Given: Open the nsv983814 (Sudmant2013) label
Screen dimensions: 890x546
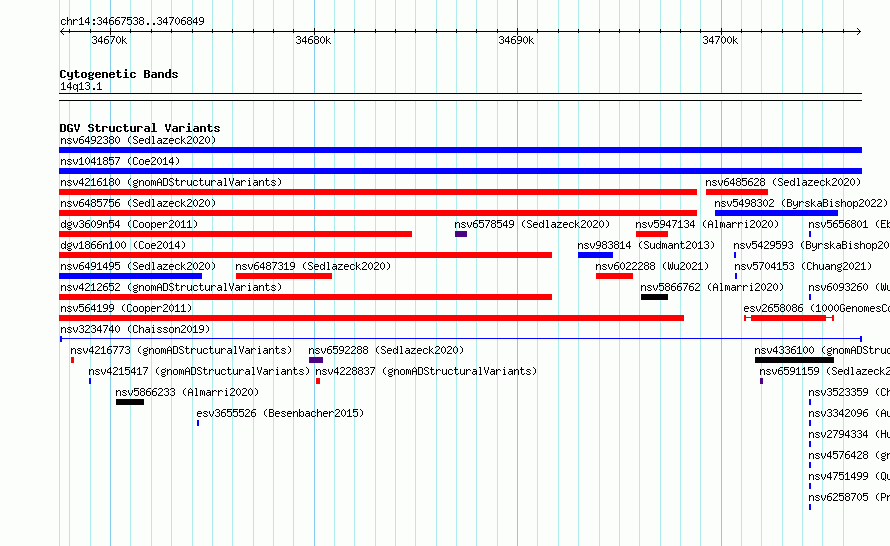Looking at the screenshot, I should point(646,245).
